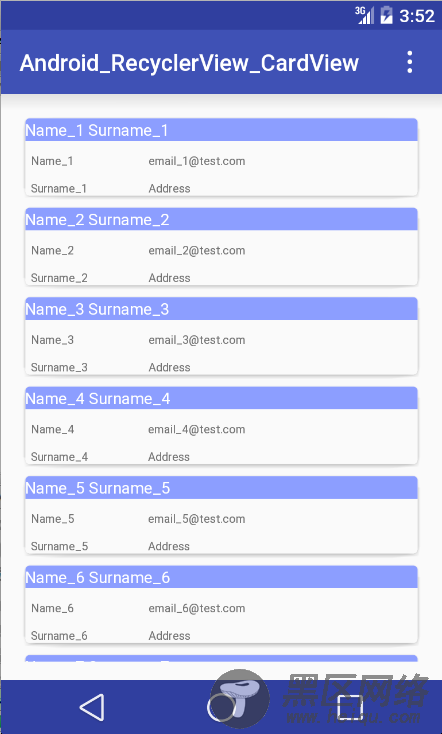This screenshot has height=734, width=442.
Task: Click email_4@test.com text
Action: (197, 429)
